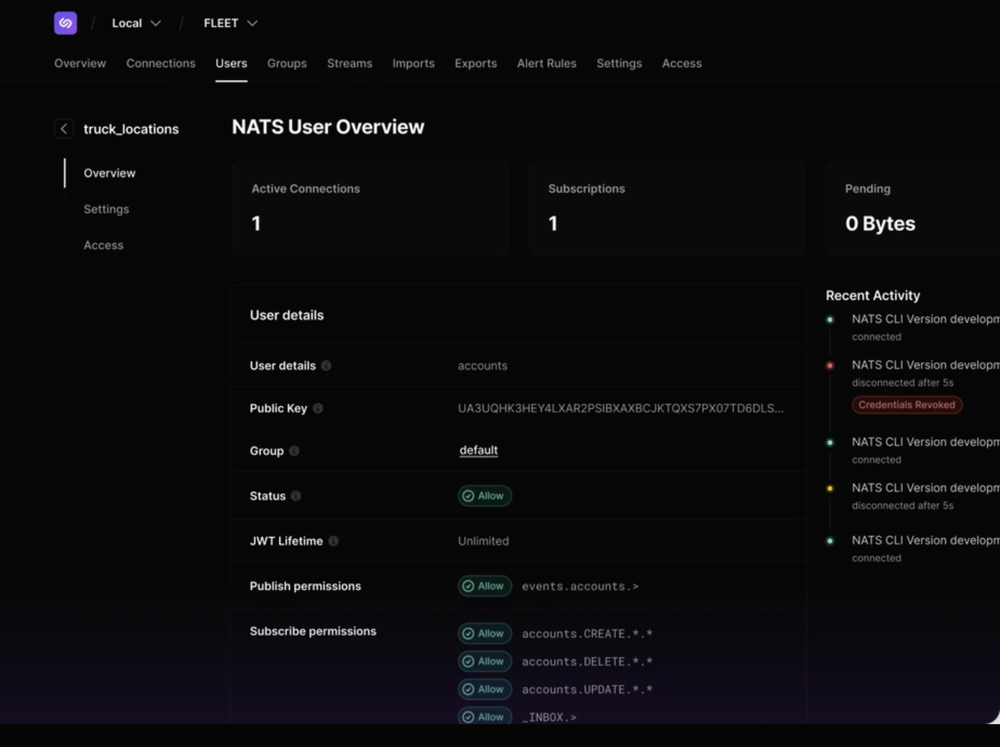Click the back arrow beside truck_locations
This screenshot has width=1000, height=747.
[64, 129]
